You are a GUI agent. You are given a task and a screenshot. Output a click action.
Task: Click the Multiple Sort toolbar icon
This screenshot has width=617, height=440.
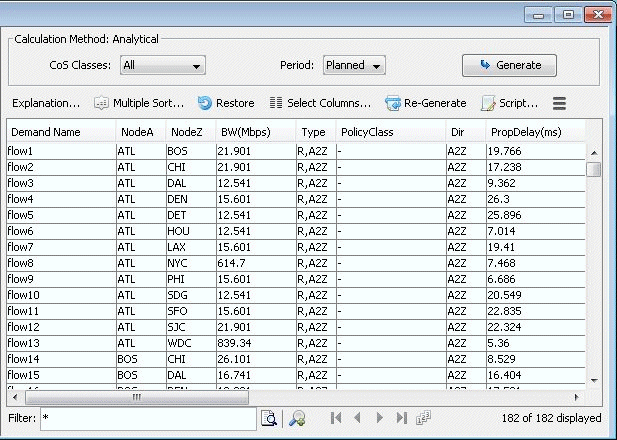[101, 103]
